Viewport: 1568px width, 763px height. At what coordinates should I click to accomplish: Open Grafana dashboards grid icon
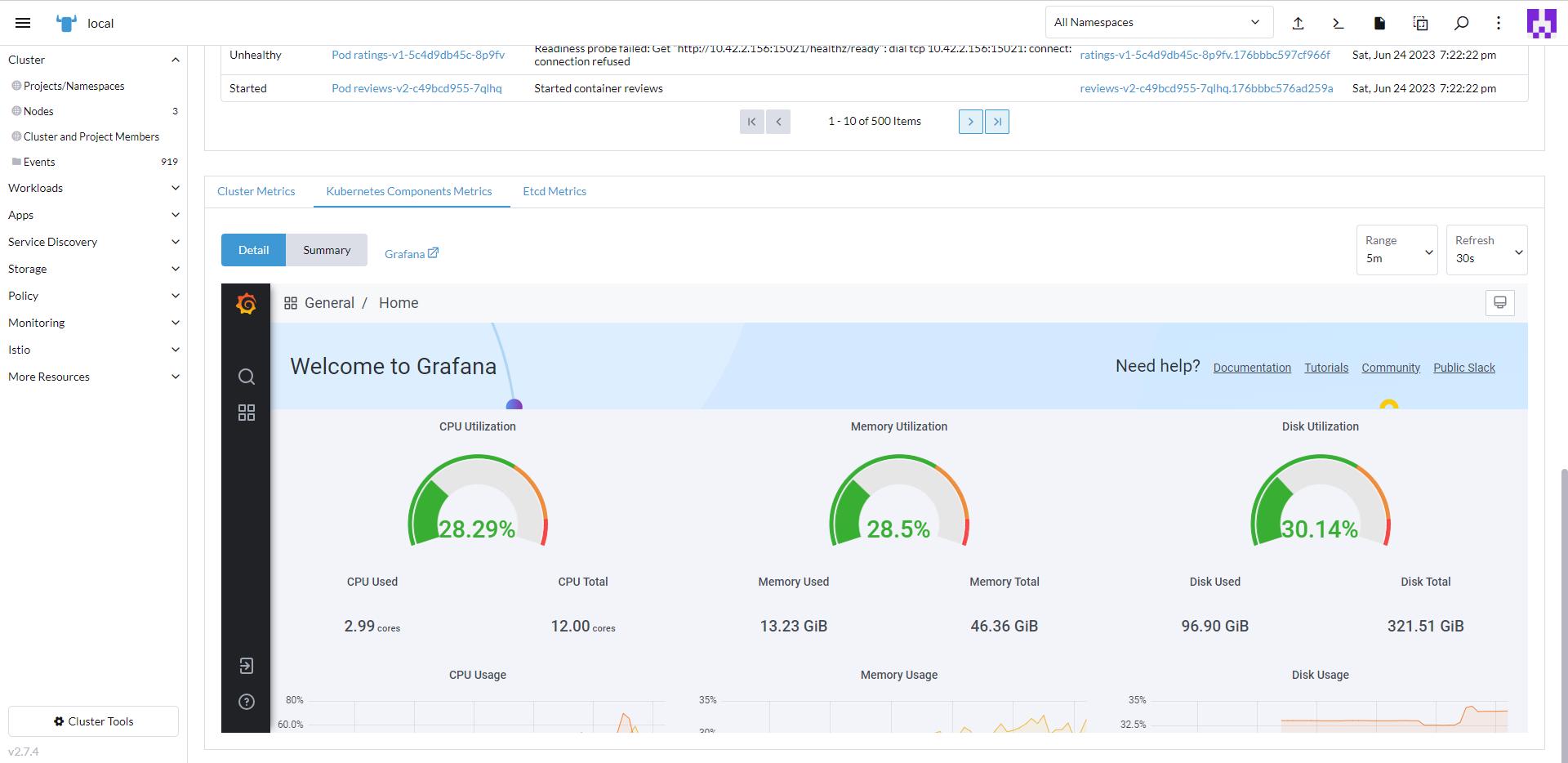(x=246, y=413)
